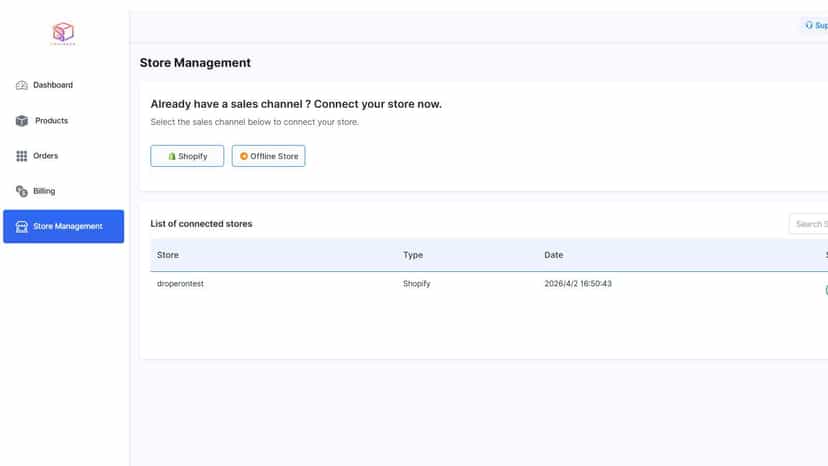
Task: Click the Store column header
Action: (x=168, y=255)
